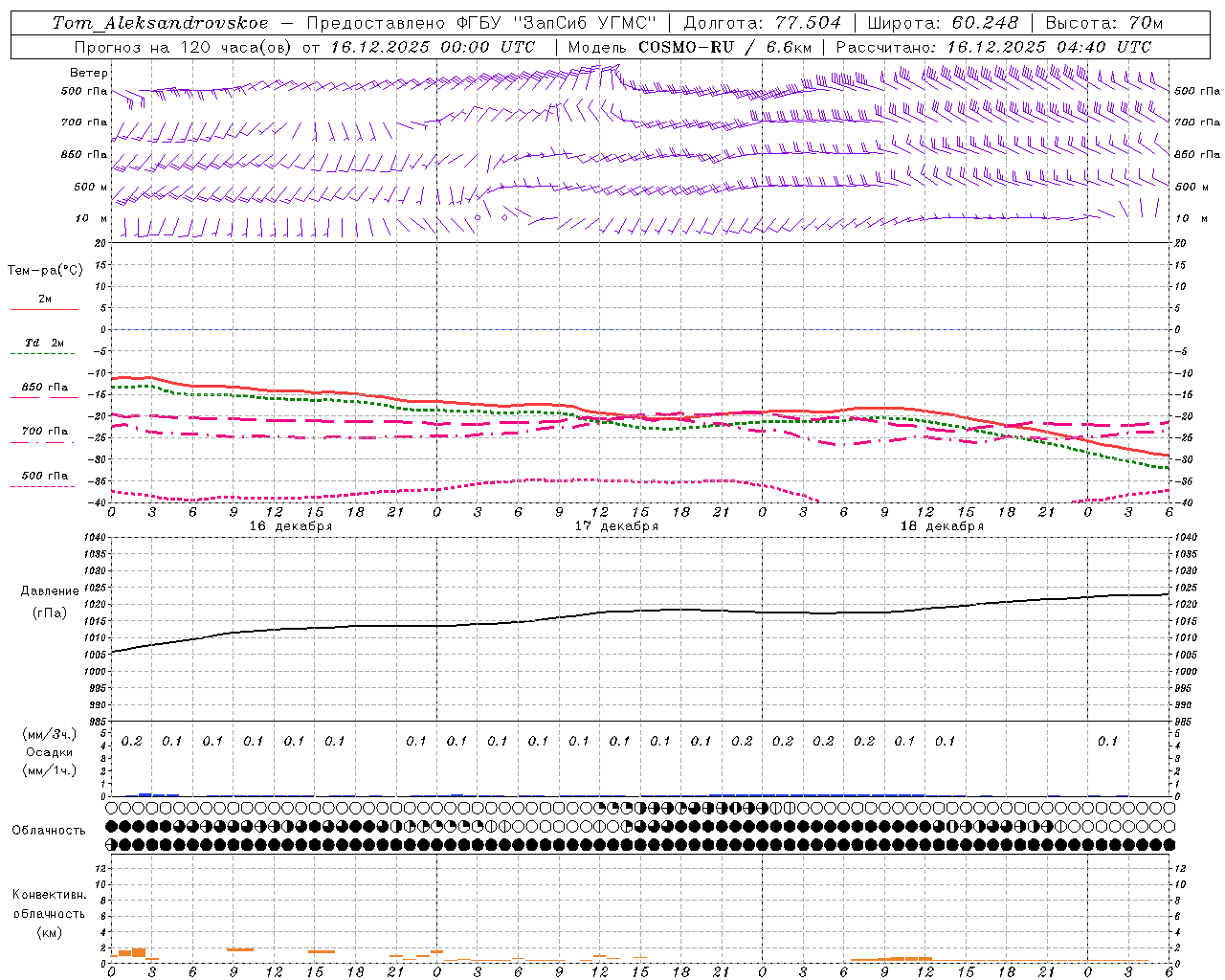Click the 850 гПа temperature legend entry
This screenshot has width=1225, height=980.
45,388
